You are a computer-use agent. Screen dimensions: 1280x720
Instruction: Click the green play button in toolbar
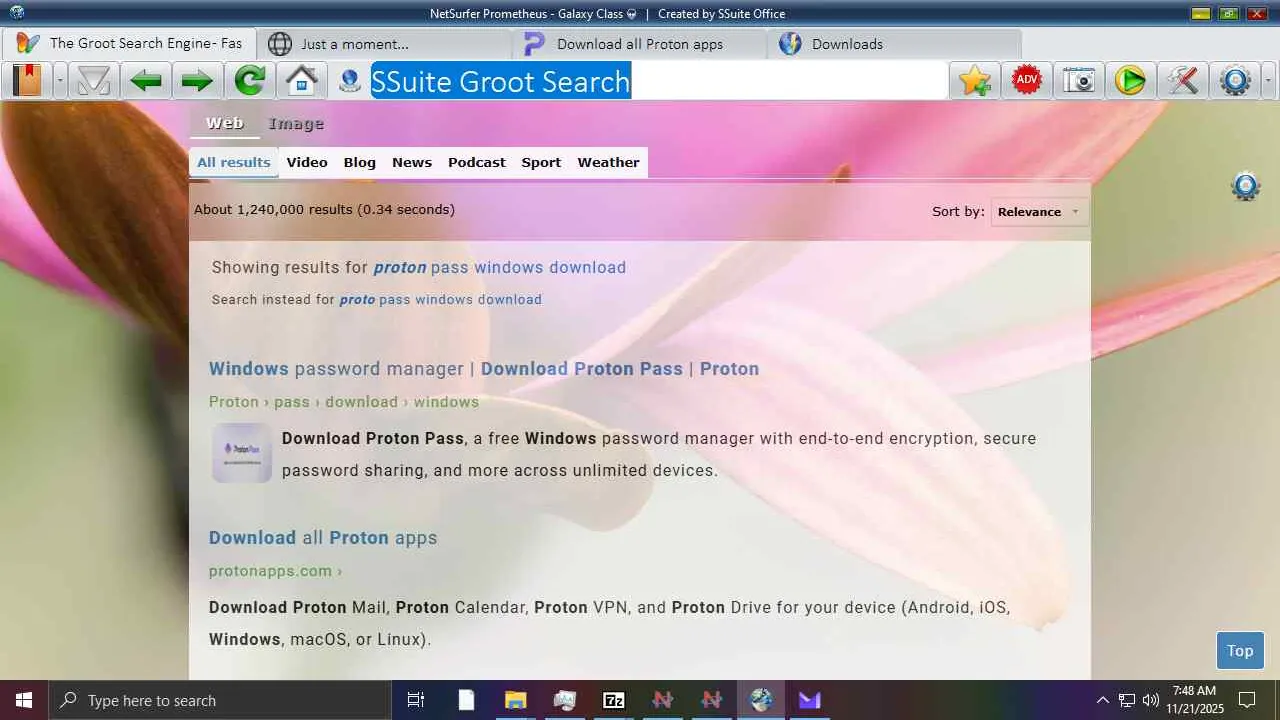coord(1130,80)
